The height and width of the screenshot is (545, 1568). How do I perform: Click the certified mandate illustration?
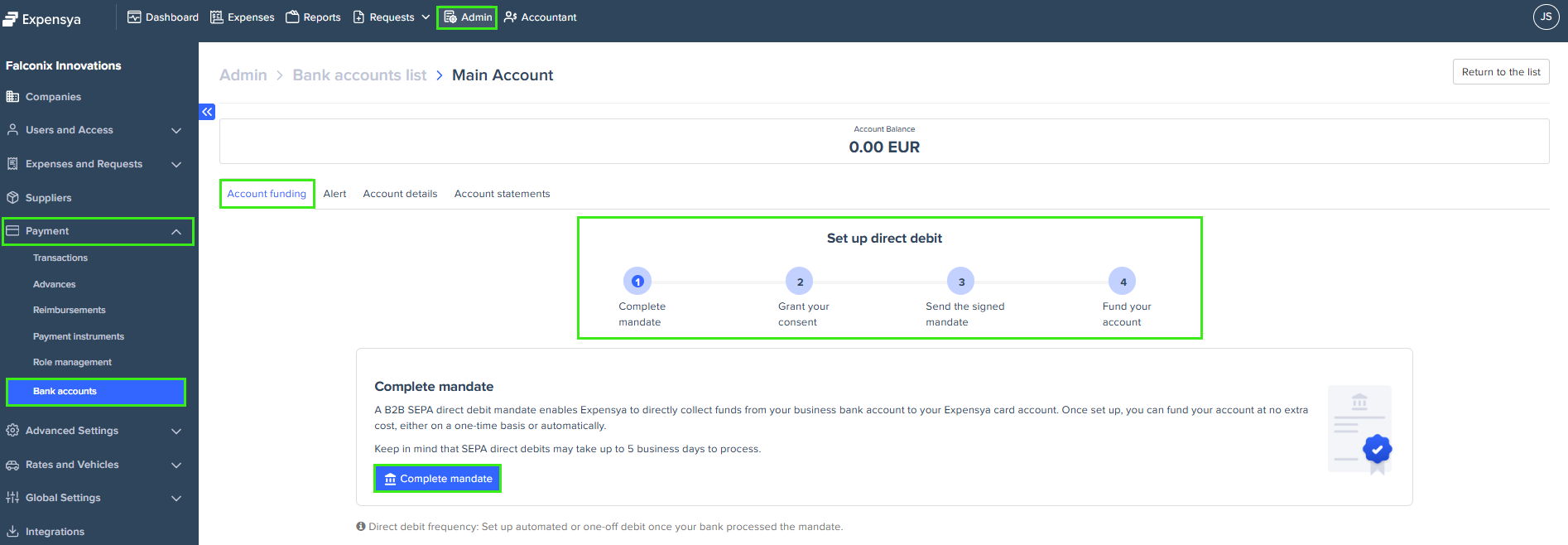coord(1359,430)
